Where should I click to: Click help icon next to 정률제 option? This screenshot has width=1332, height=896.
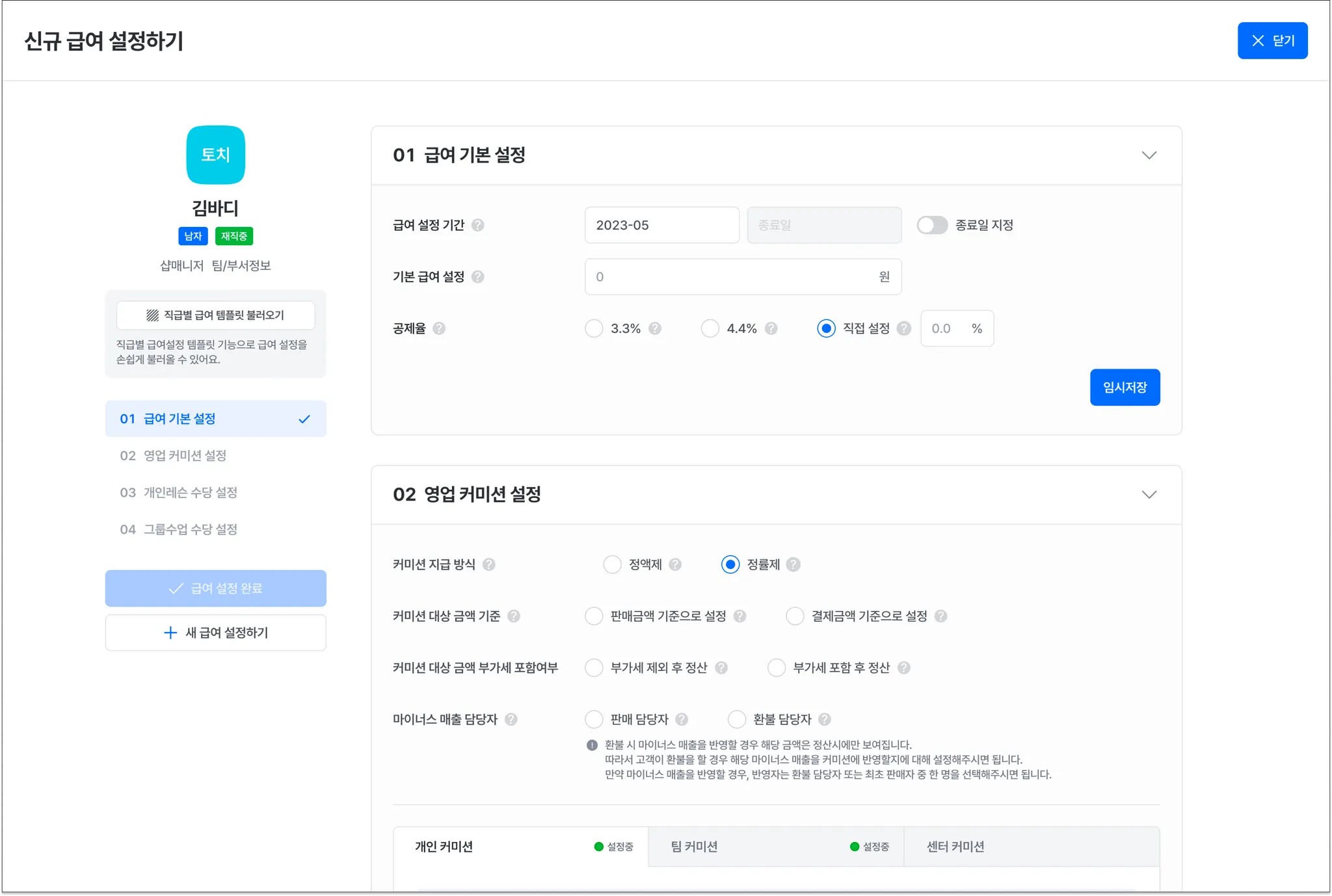(x=793, y=564)
